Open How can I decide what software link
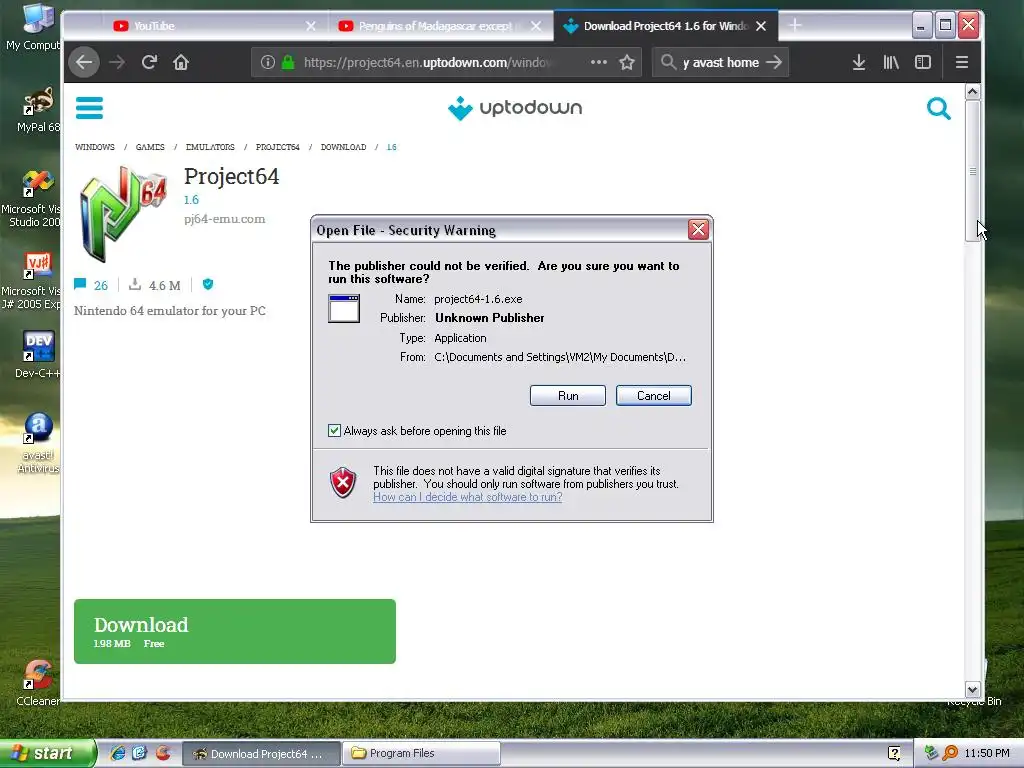Image resolution: width=1024 pixels, height=768 pixels. [468, 497]
